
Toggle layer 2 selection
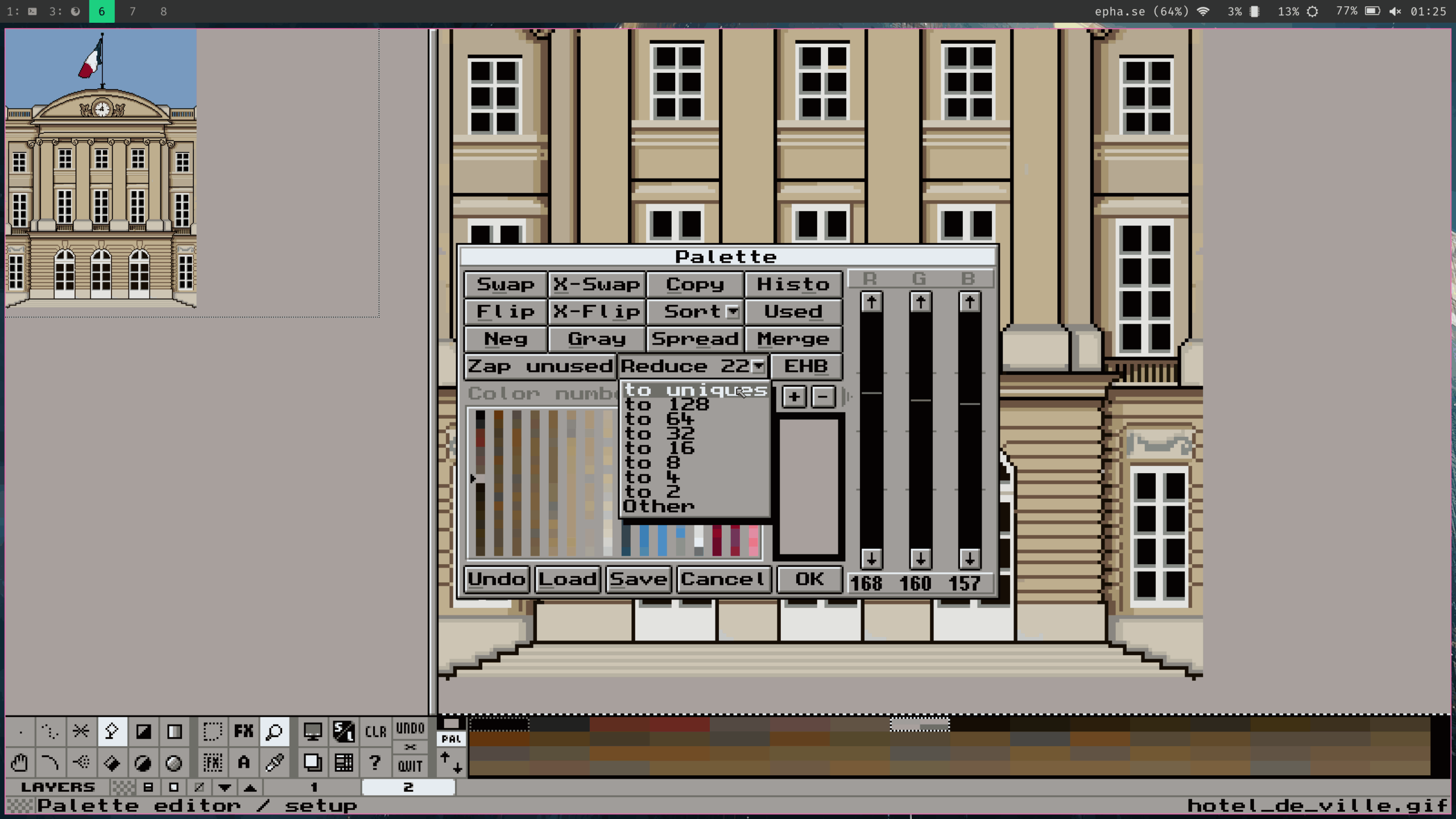click(x=408, y=787)
